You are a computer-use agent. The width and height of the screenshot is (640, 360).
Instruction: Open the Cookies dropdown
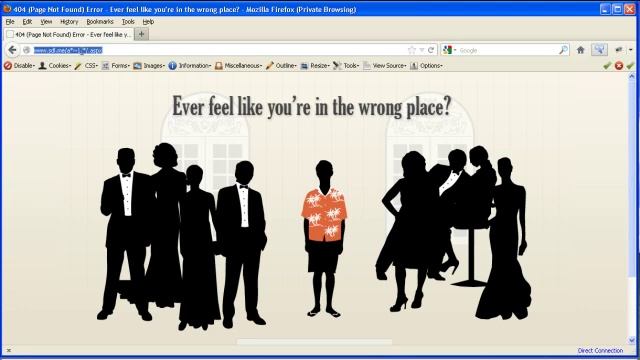[54, 66]
